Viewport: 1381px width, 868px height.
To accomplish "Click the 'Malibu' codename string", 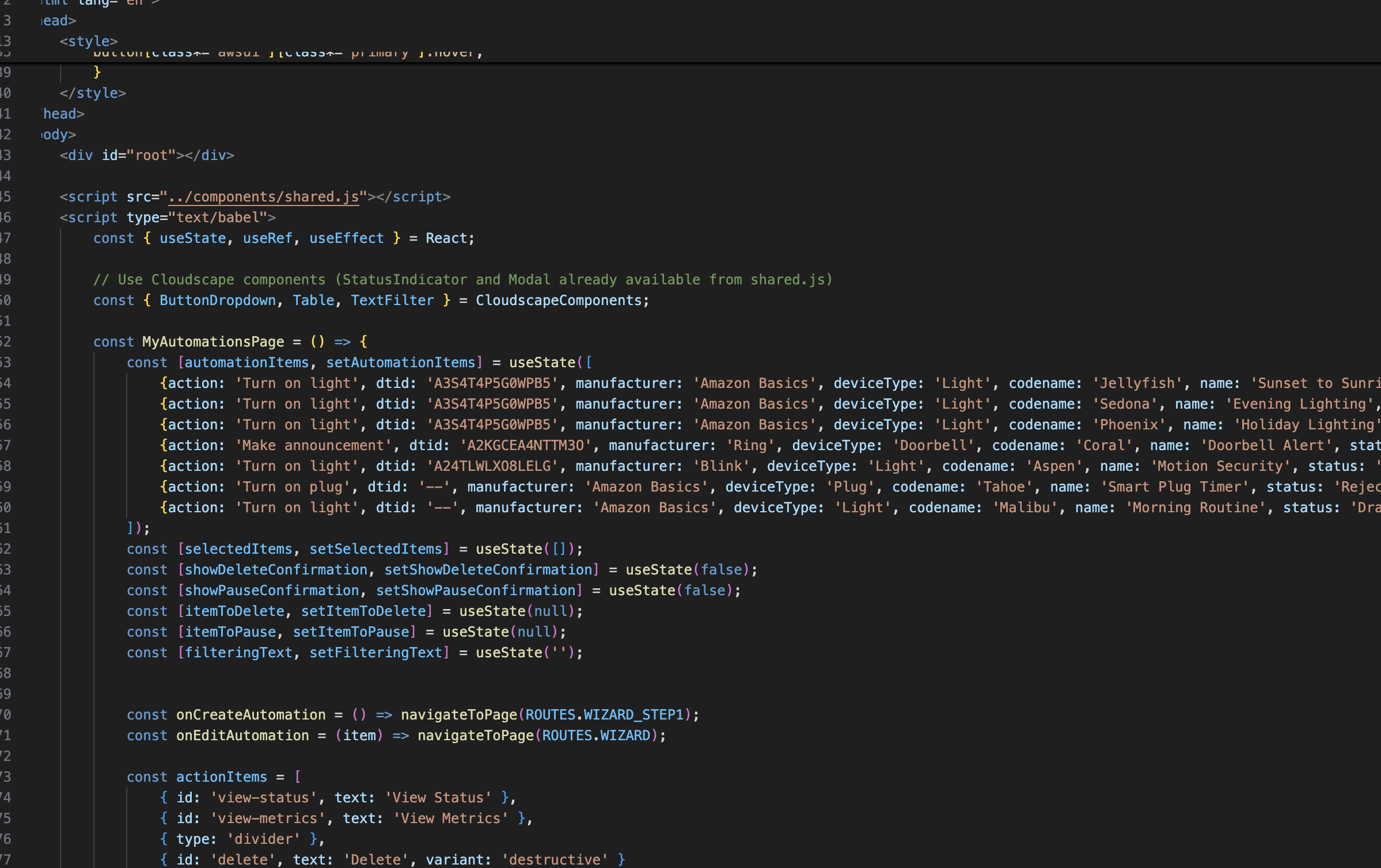I will pos(1025,508).
